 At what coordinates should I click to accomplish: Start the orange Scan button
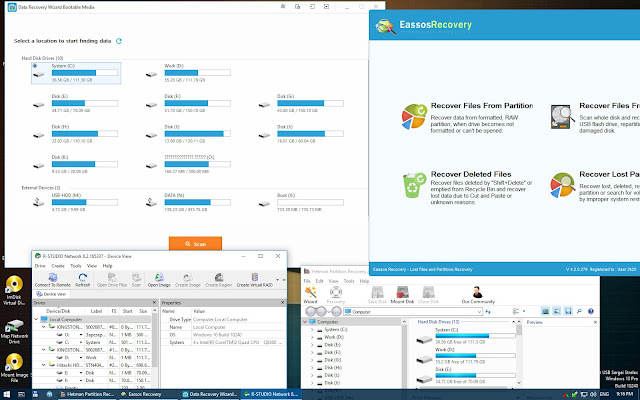(x=195, y=244)
